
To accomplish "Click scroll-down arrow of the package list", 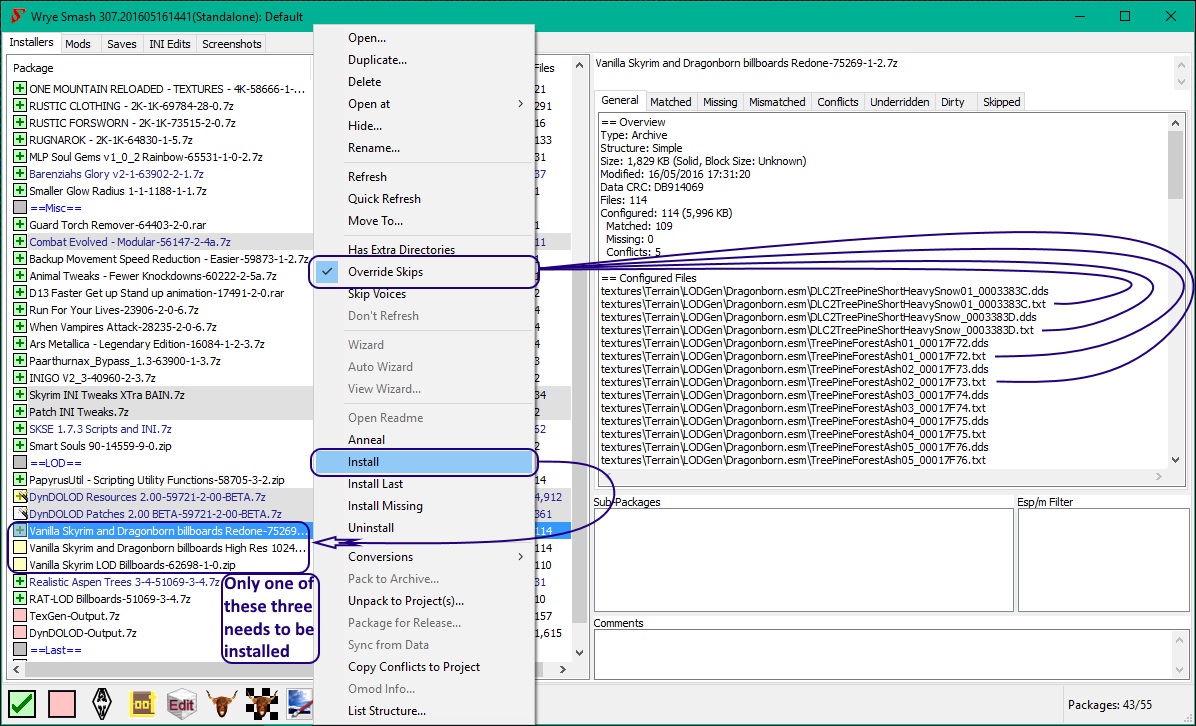I will point(579,652).
